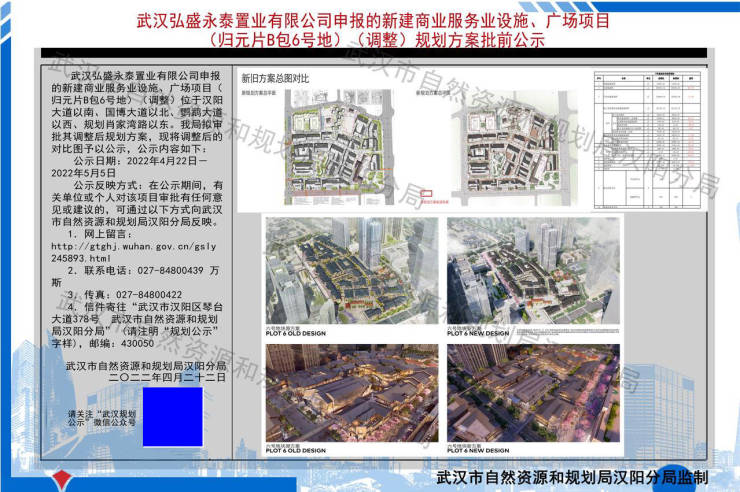Click the blue WeChat QR code square
This screenshot has height=492, width=740.
pyautogui.click(x=172, y=417)
